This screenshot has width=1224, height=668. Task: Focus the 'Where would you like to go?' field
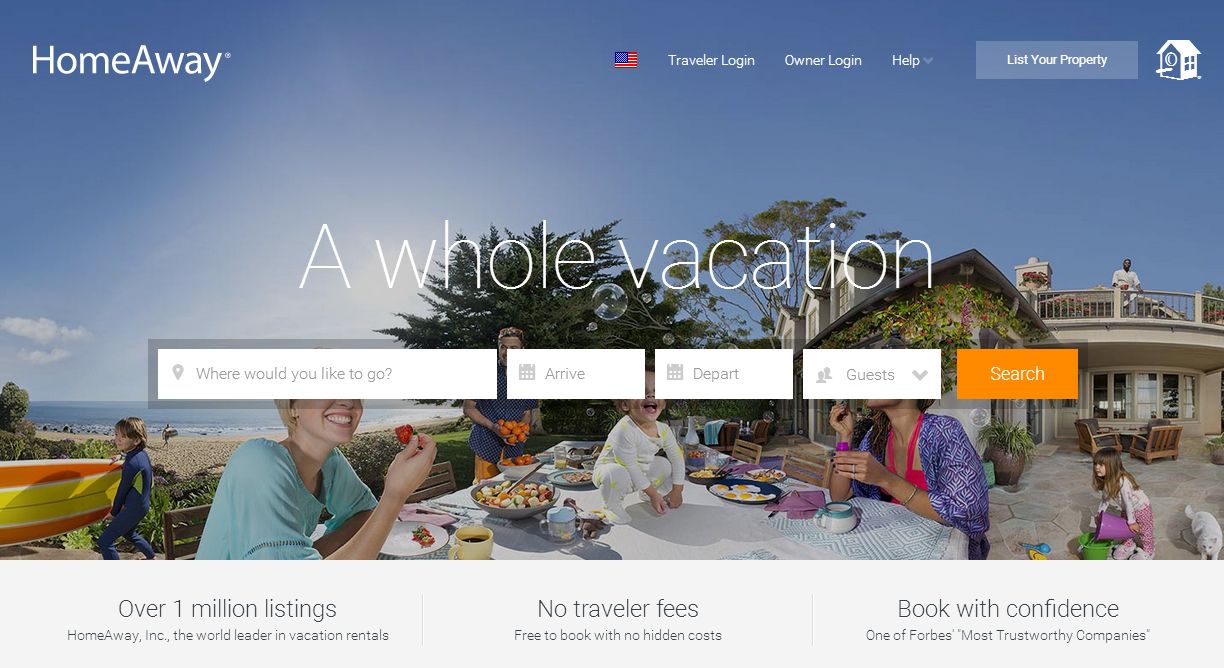(x=327, y=374)
